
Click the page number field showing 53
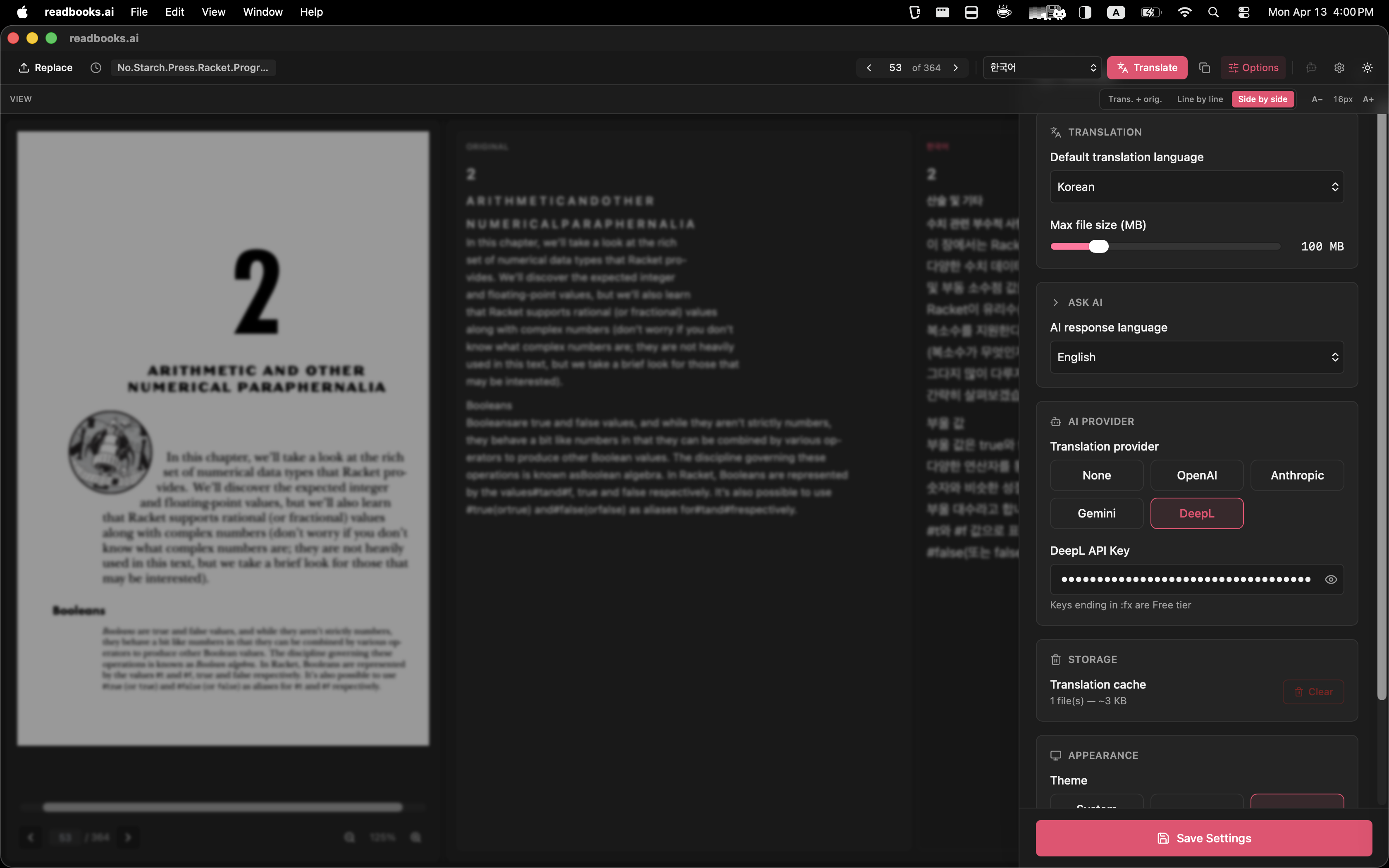(x=896, y=67)
